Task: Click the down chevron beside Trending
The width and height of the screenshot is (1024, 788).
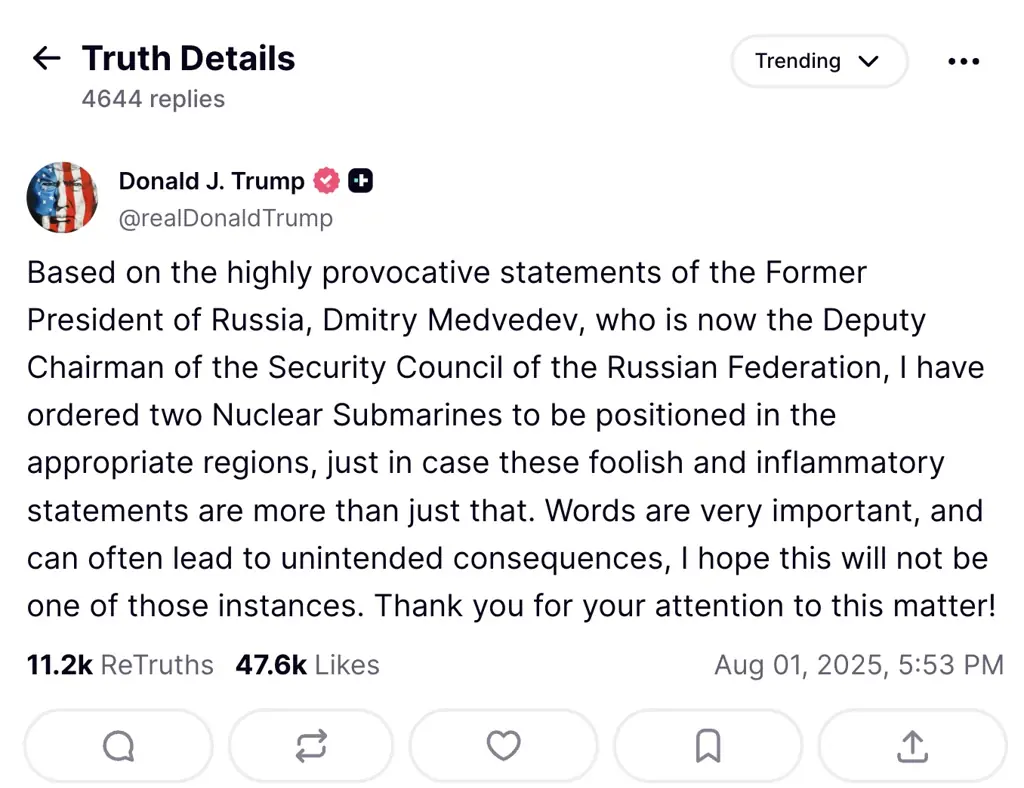Action: click(868, 61)
